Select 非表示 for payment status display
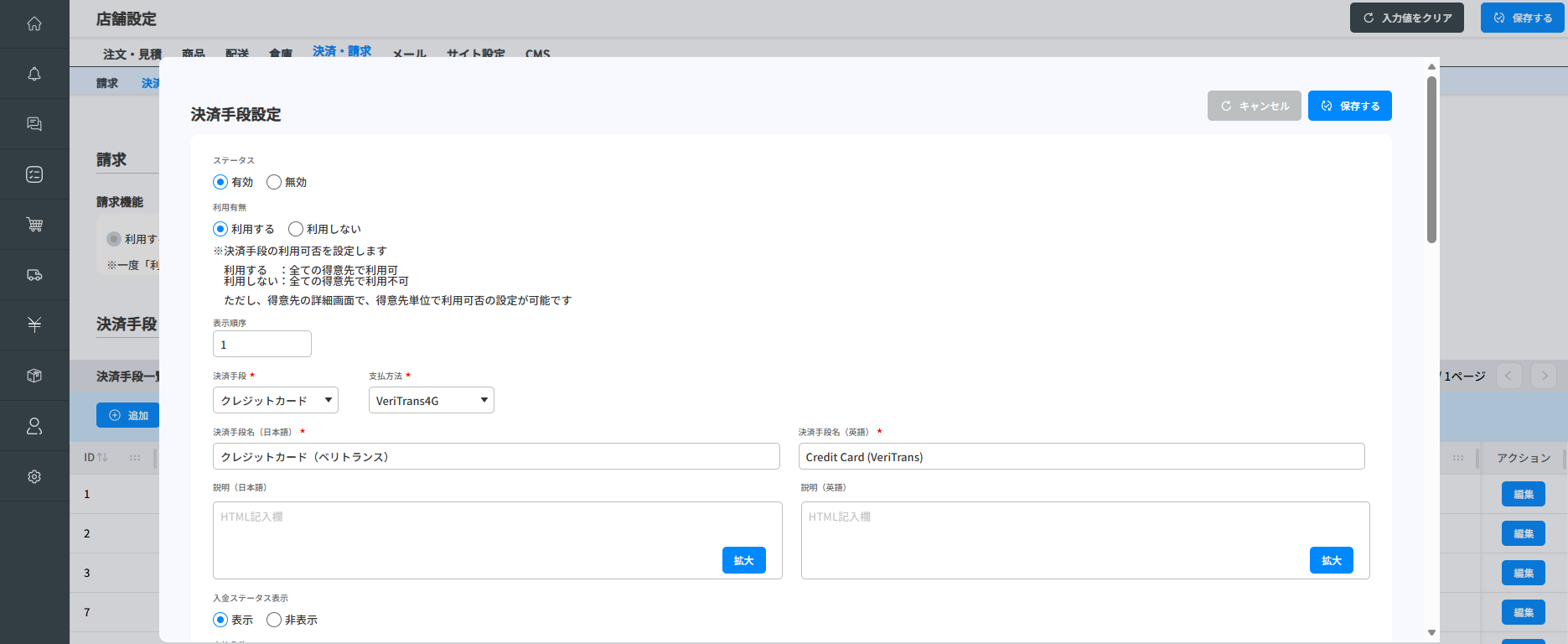Screen dimensions: 1568x644 [x=274, y=620]
